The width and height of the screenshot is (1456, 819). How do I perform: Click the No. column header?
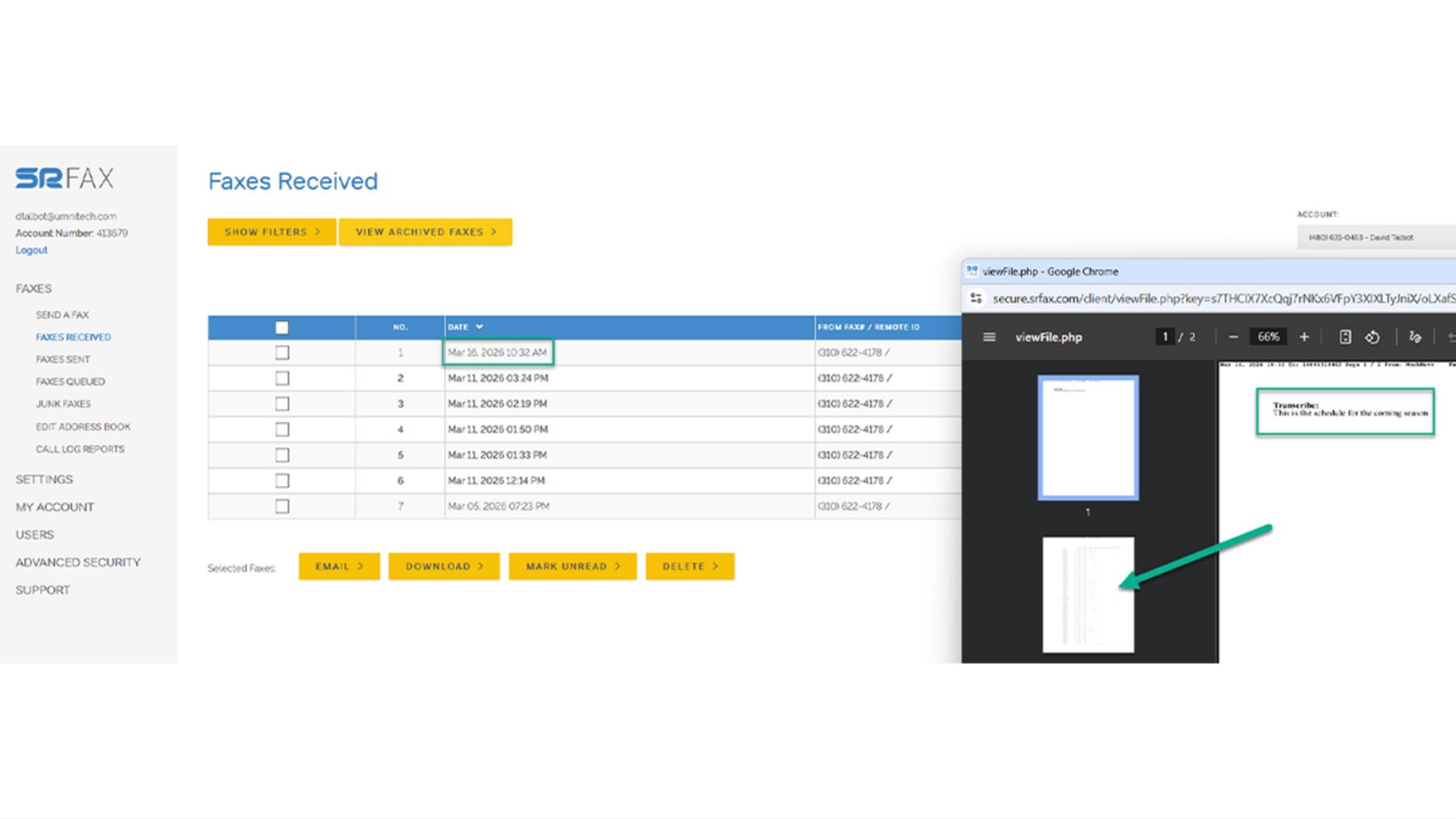400,327
